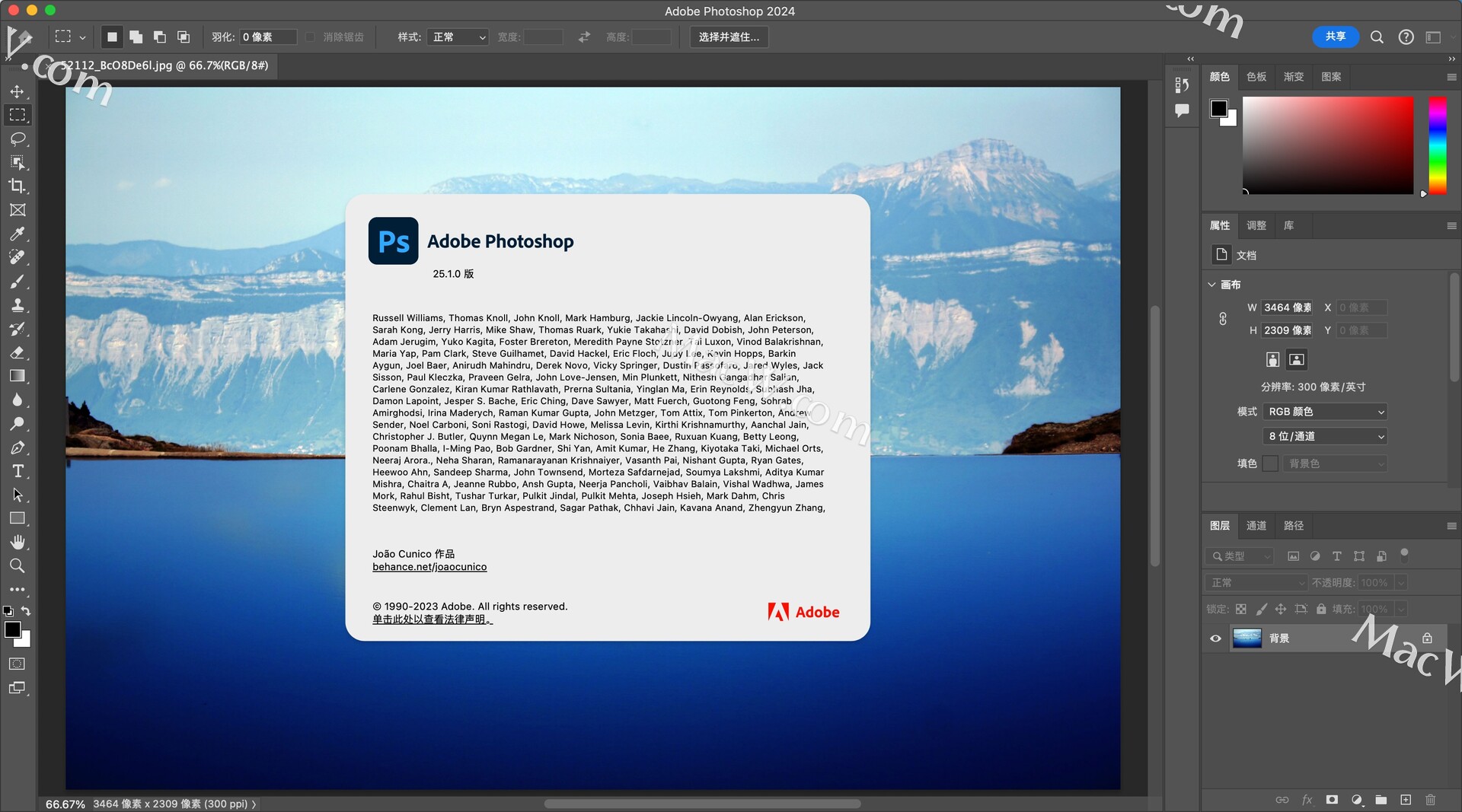
Task: Toggle visibility of the 背景 layer
Action: [1215, 638]
